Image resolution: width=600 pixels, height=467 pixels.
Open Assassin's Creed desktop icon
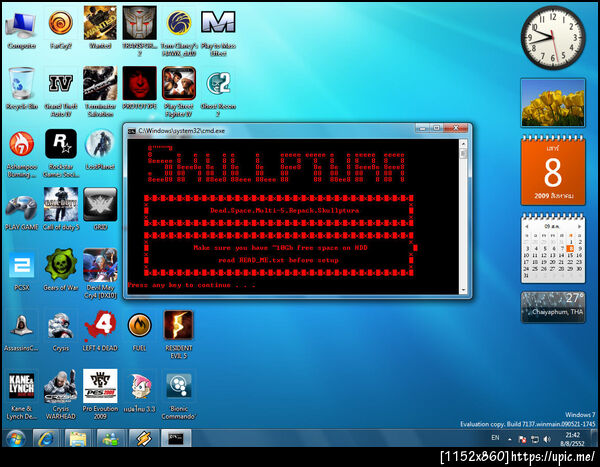tap(21, 331)
